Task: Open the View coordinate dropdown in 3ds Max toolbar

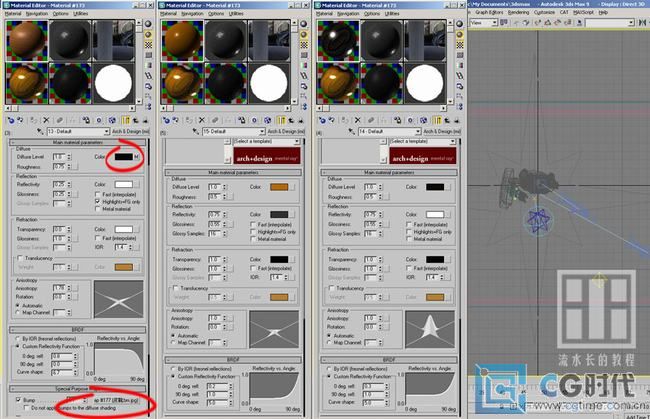Action: point(494,23)
